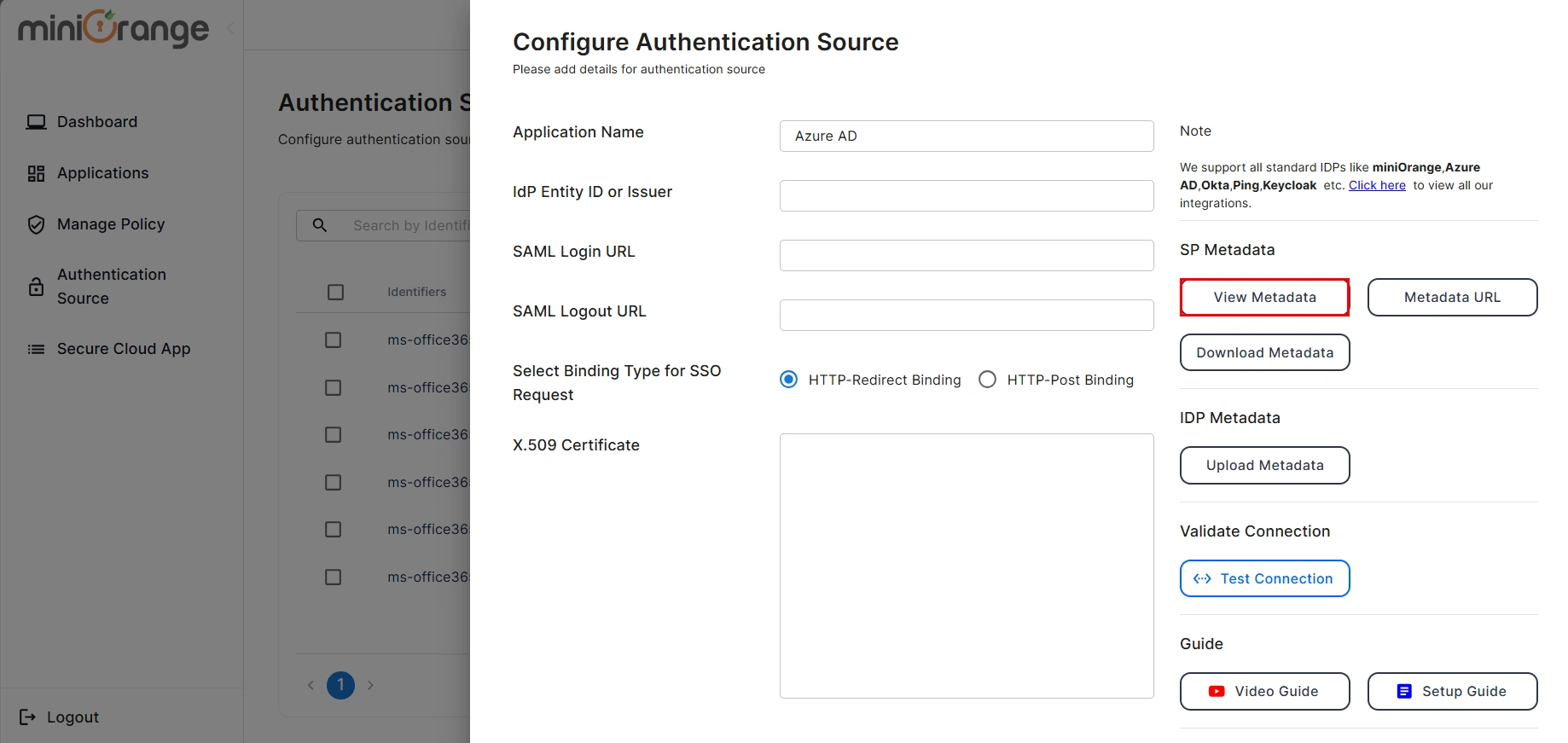Click the YouTube icon in Video Guide
The image size is (1568, 743).
(x=1217, y=691)
